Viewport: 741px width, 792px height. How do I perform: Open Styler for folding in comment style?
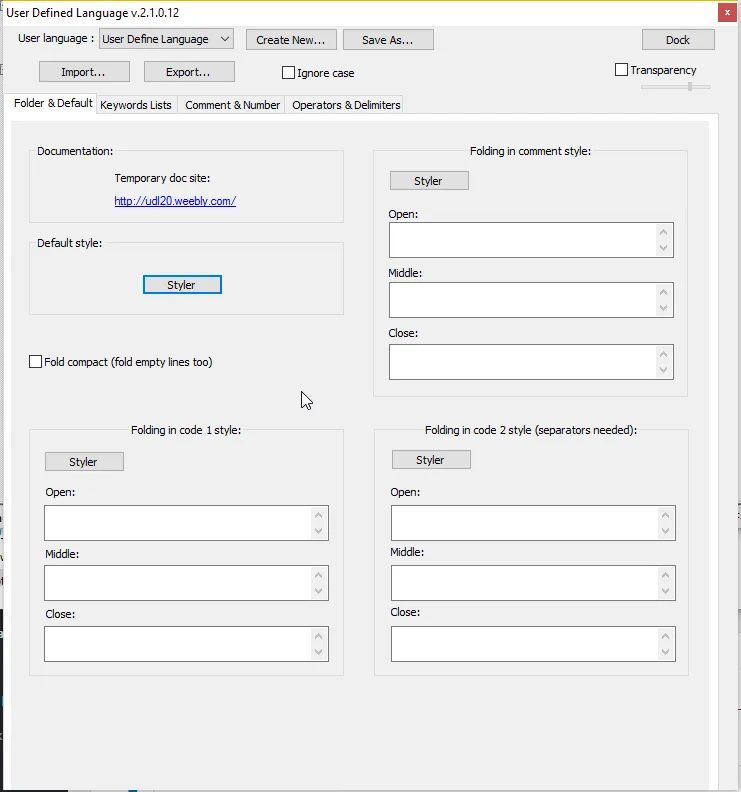click(x=428, y=181)
